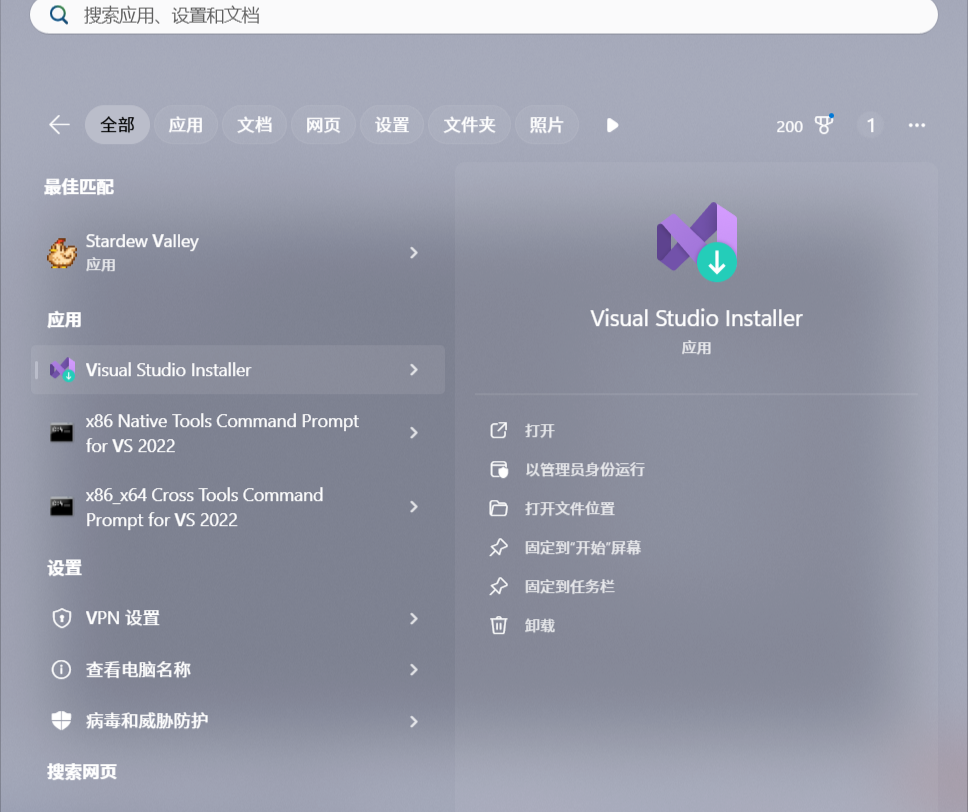Image resolution: width=968 pixels, height=812 pixels.
Task: Click the open-external icon beside 打开
Action: tap(498, 430)
